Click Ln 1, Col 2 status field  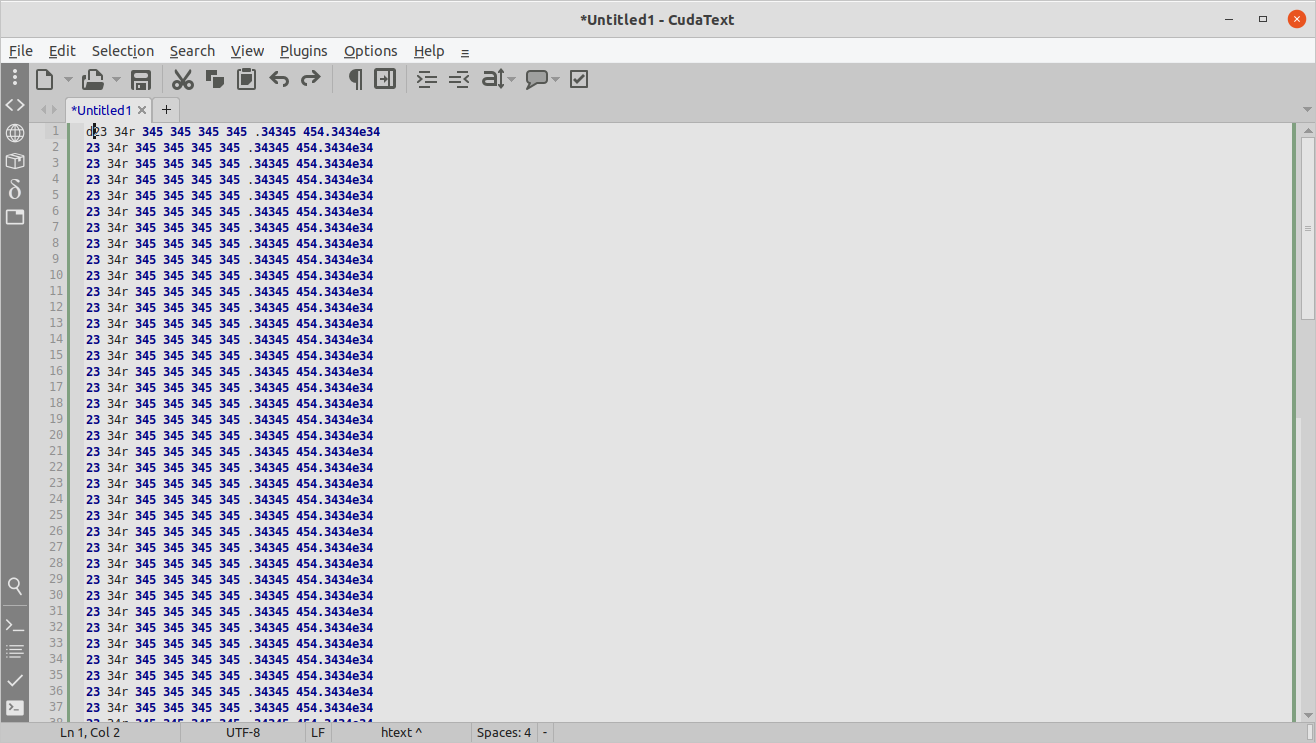90,732
